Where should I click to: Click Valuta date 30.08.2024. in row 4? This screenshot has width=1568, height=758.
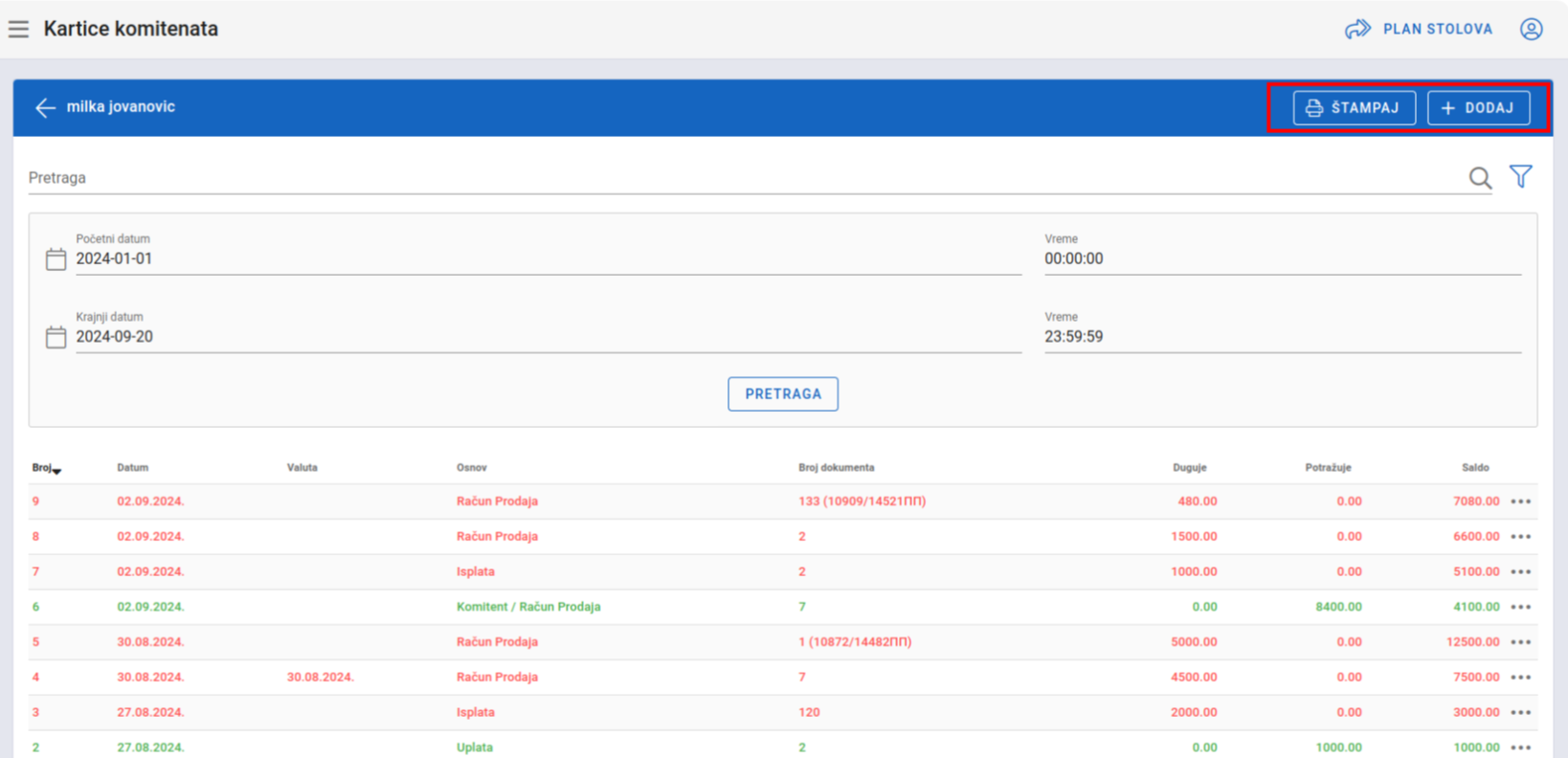click(x=320, y=678)
